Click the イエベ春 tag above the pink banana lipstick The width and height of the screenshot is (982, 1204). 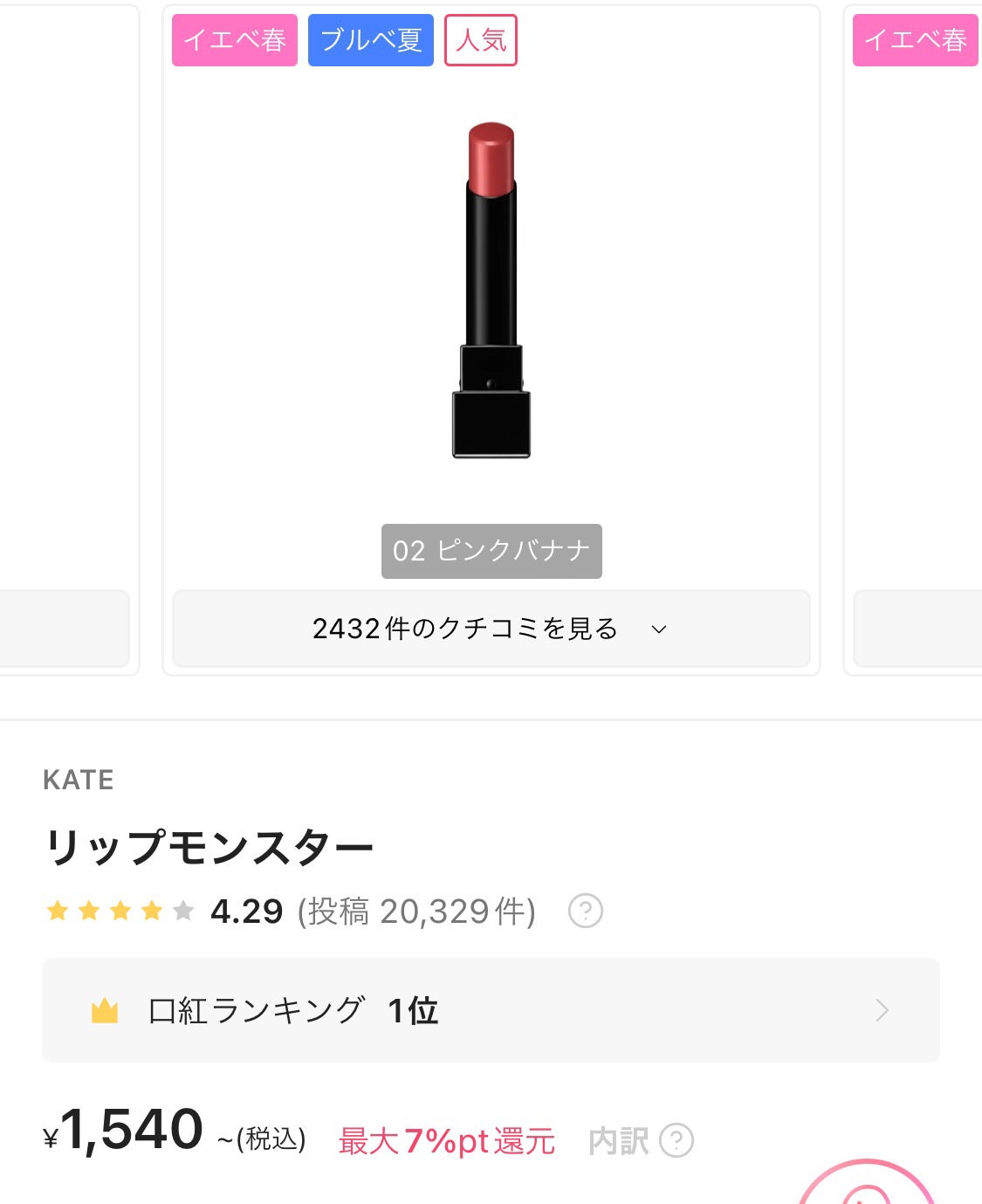[235, 40]
